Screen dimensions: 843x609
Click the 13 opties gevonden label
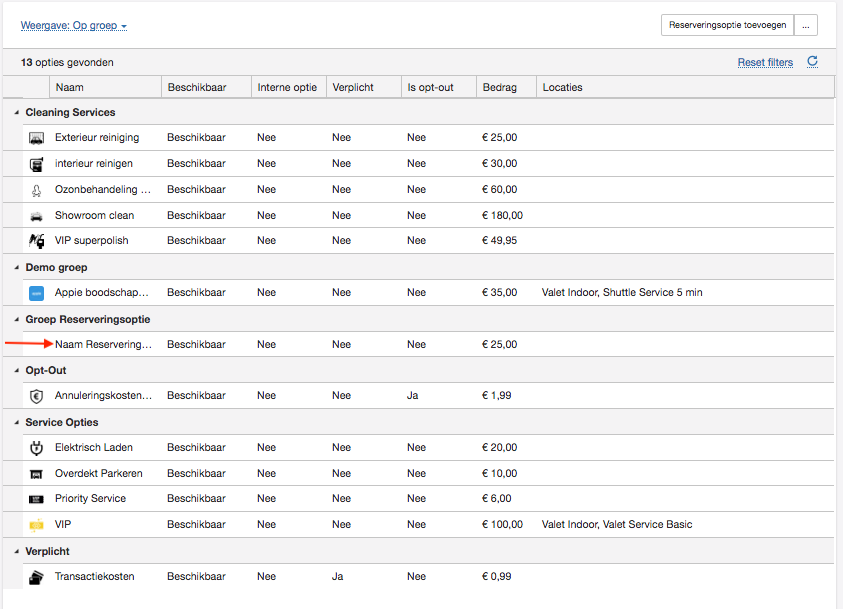point(67,62)
